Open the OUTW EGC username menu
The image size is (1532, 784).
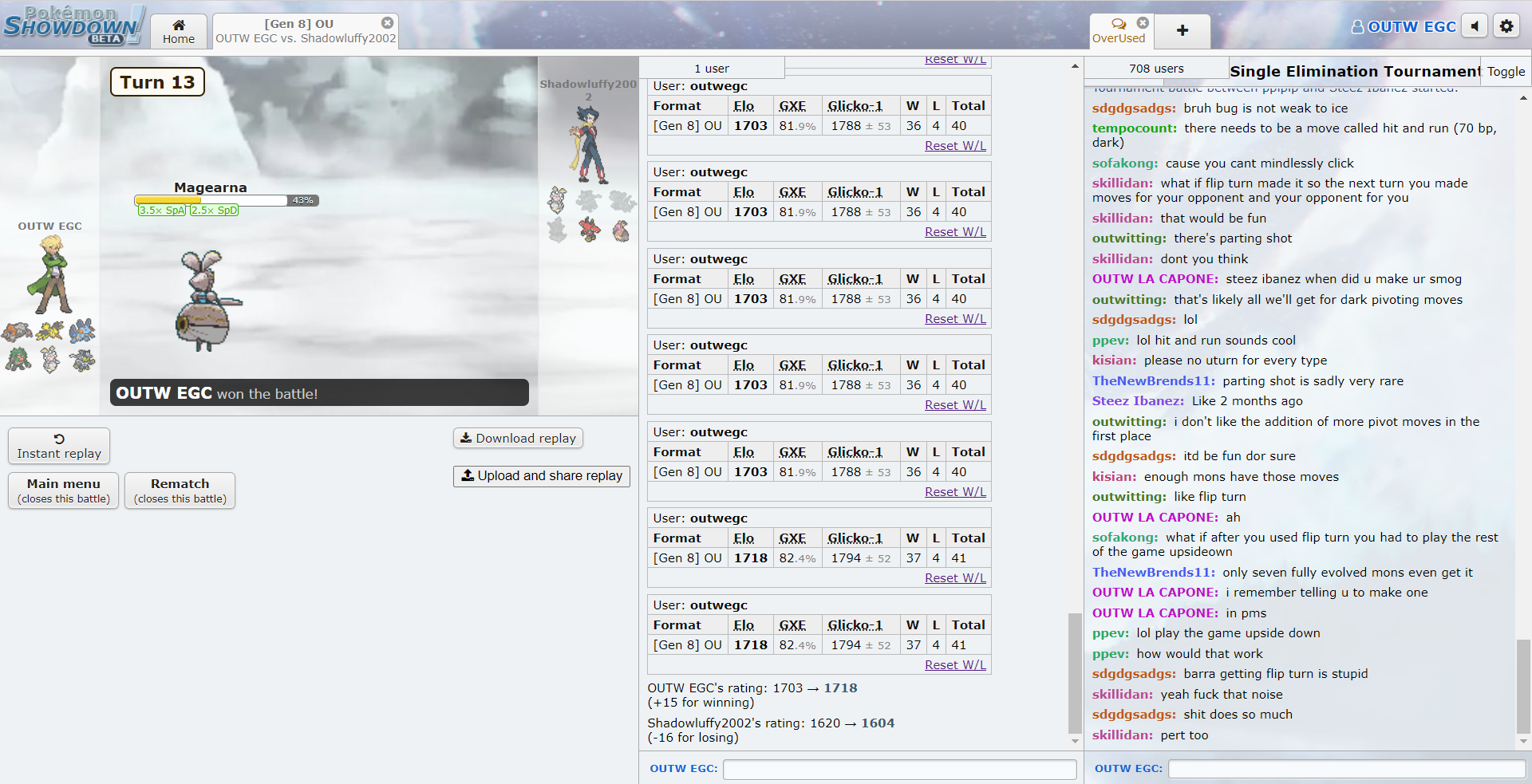click(1404, 26)
